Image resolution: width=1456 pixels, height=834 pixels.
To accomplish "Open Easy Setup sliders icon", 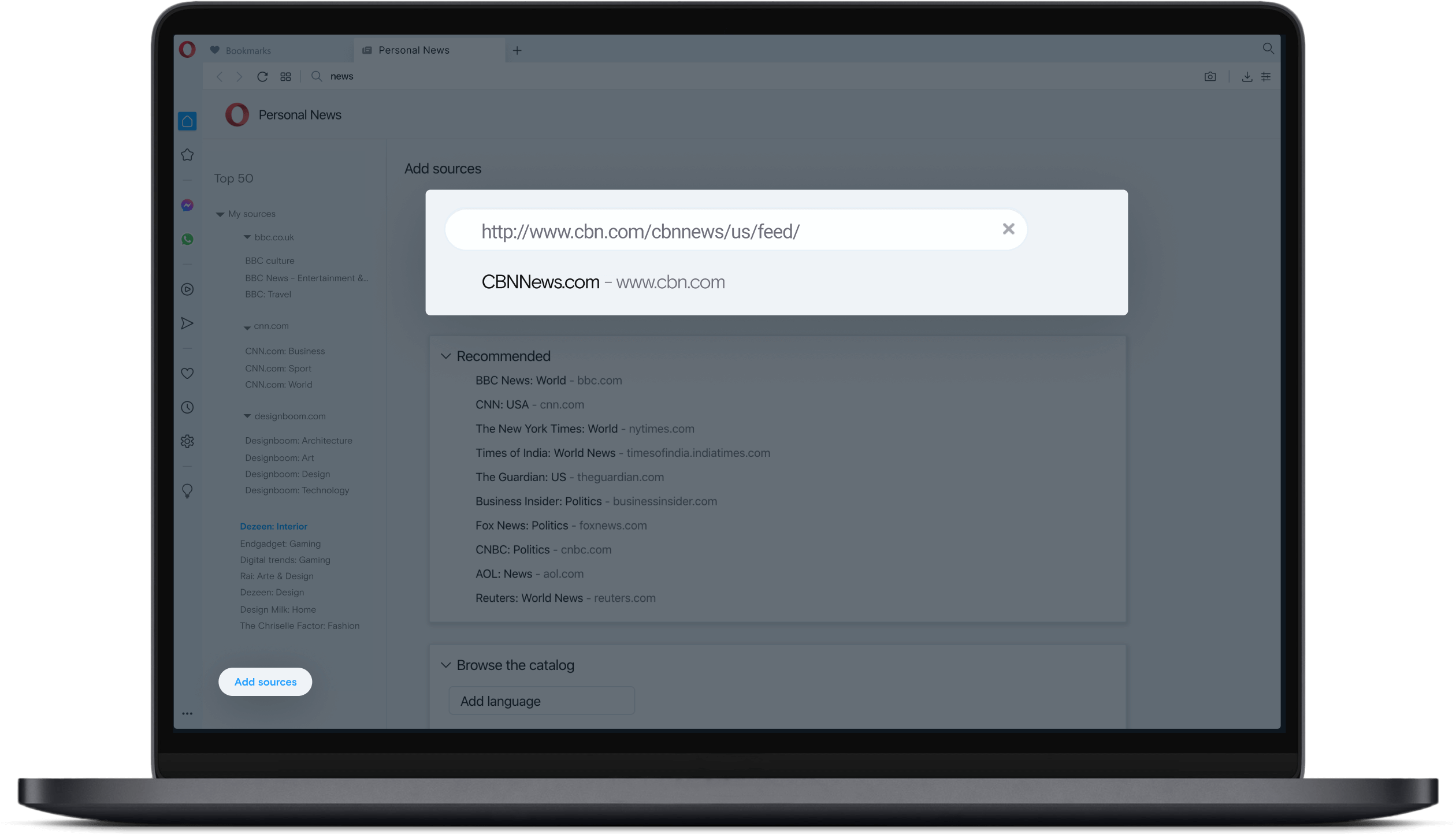I will [x=1266, y=77].
